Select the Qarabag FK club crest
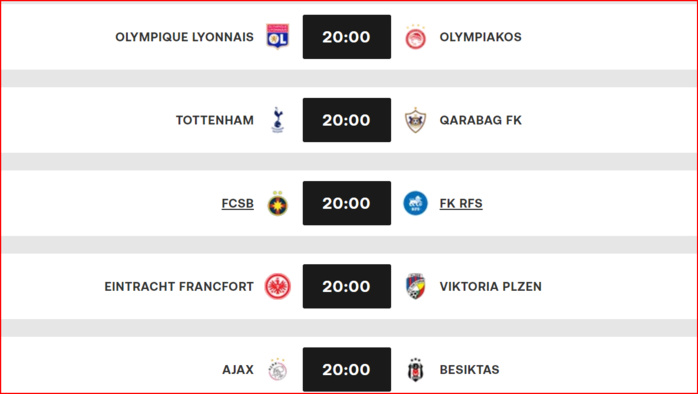 click(x=415, y=120)
